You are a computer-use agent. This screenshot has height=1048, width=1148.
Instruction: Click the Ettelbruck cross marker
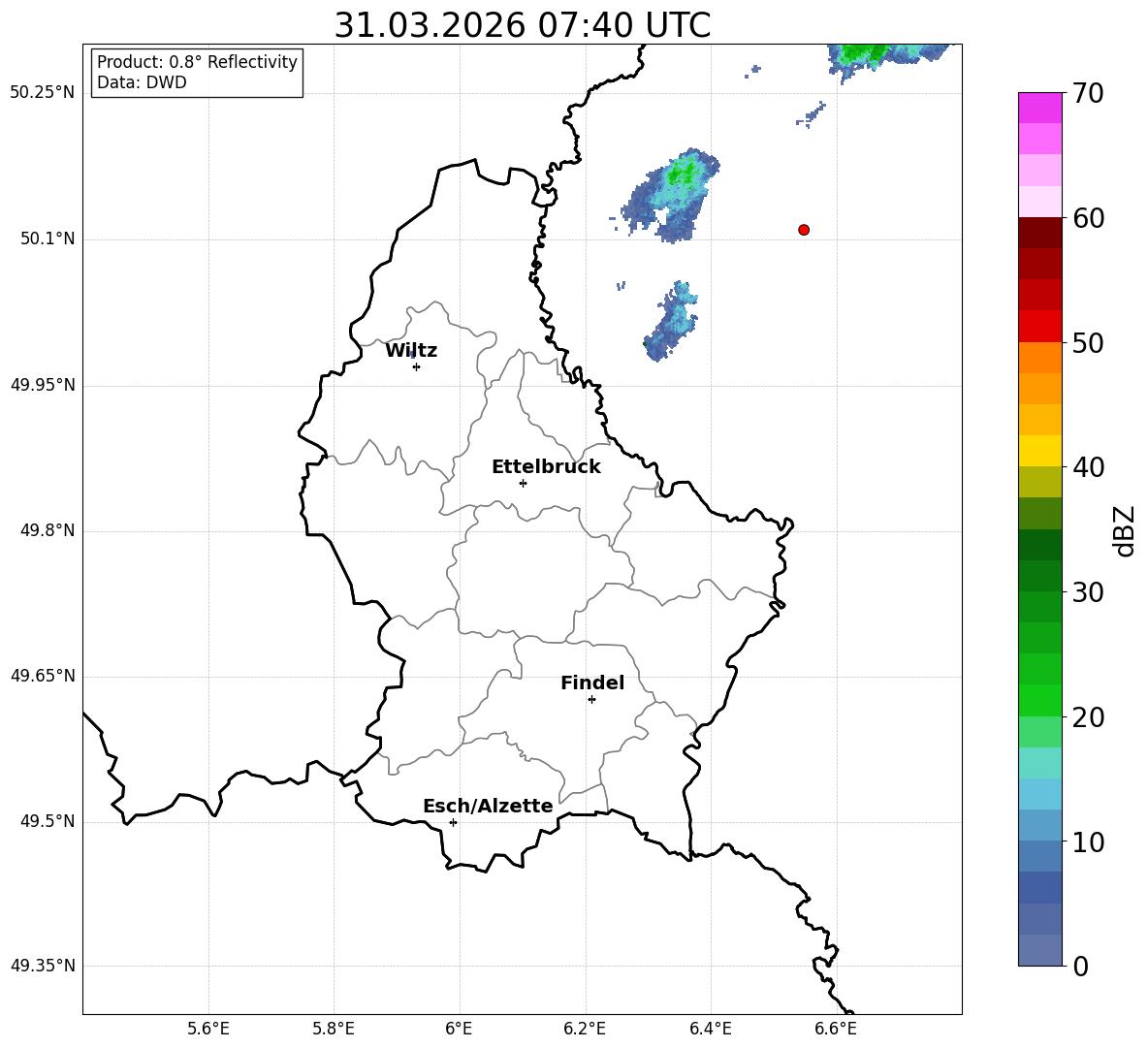click(523, 483)
